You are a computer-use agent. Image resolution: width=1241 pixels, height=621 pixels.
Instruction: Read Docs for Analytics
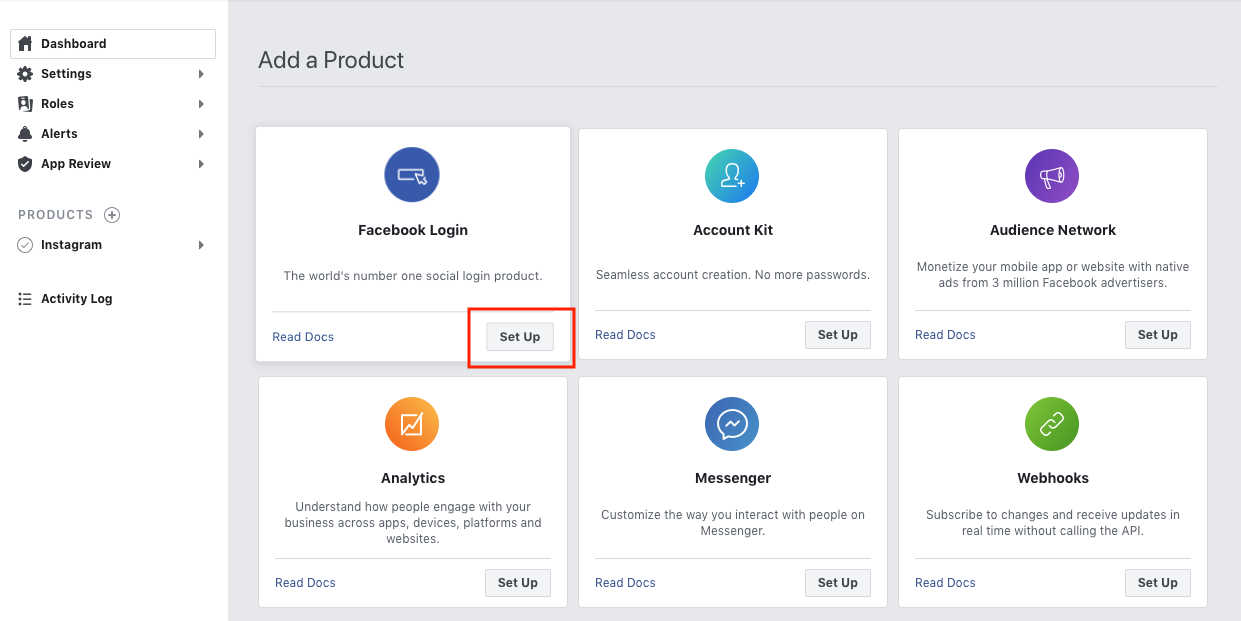pyautogui.click(x=305, y=583)
